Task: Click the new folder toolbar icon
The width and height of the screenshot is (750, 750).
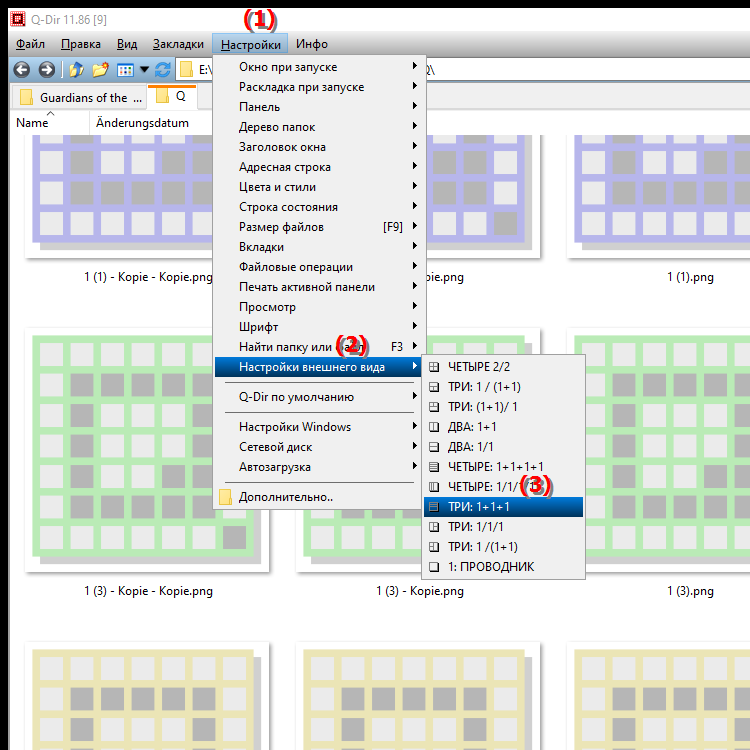Action: (x=100, y=70)
